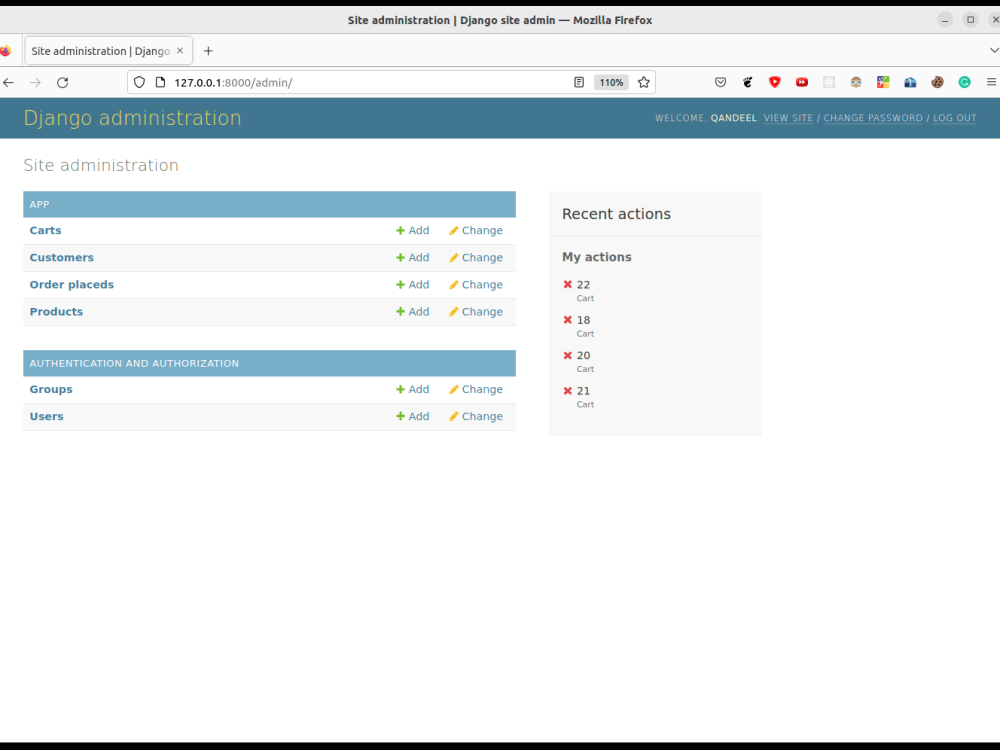Click LOG OUT link

[955, 118]
